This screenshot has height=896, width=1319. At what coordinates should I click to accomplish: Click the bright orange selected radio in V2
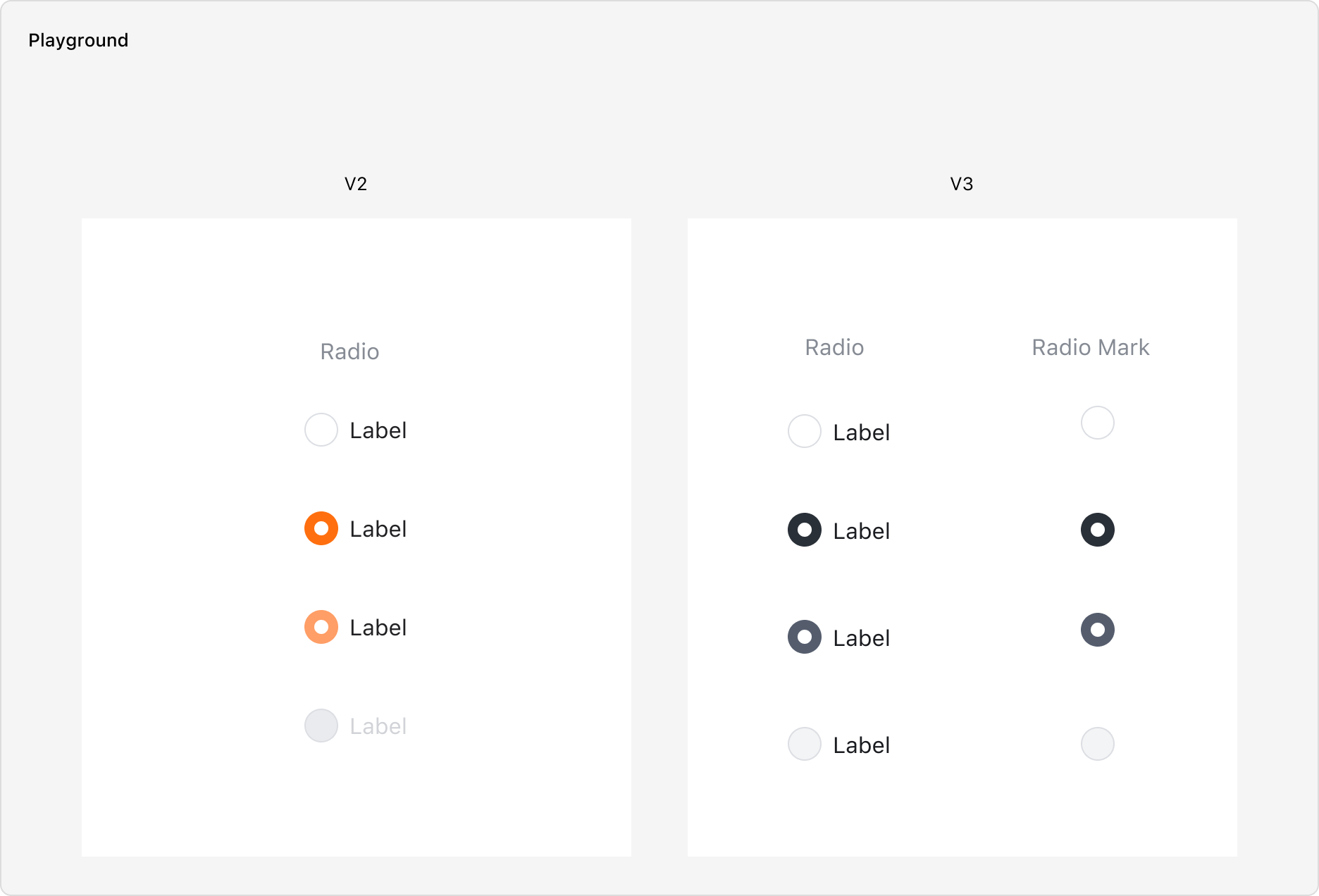[321, 528]
